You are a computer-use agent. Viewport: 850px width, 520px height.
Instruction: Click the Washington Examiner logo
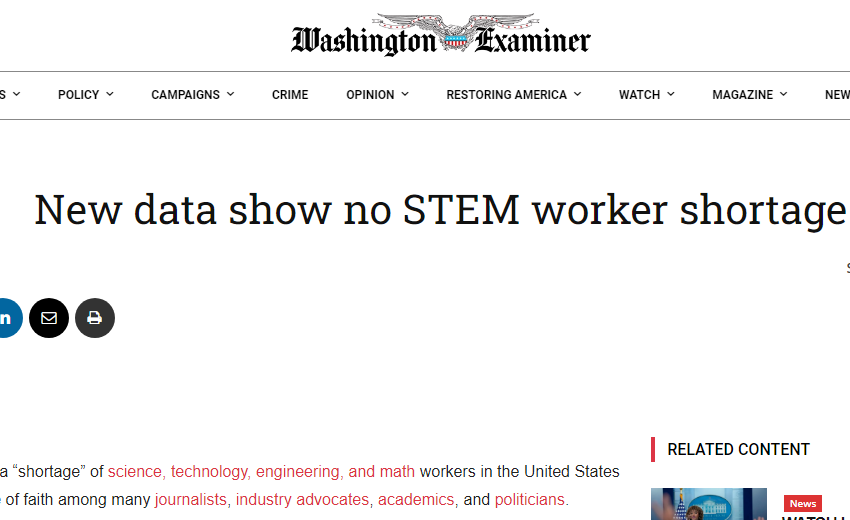[441, 38]
